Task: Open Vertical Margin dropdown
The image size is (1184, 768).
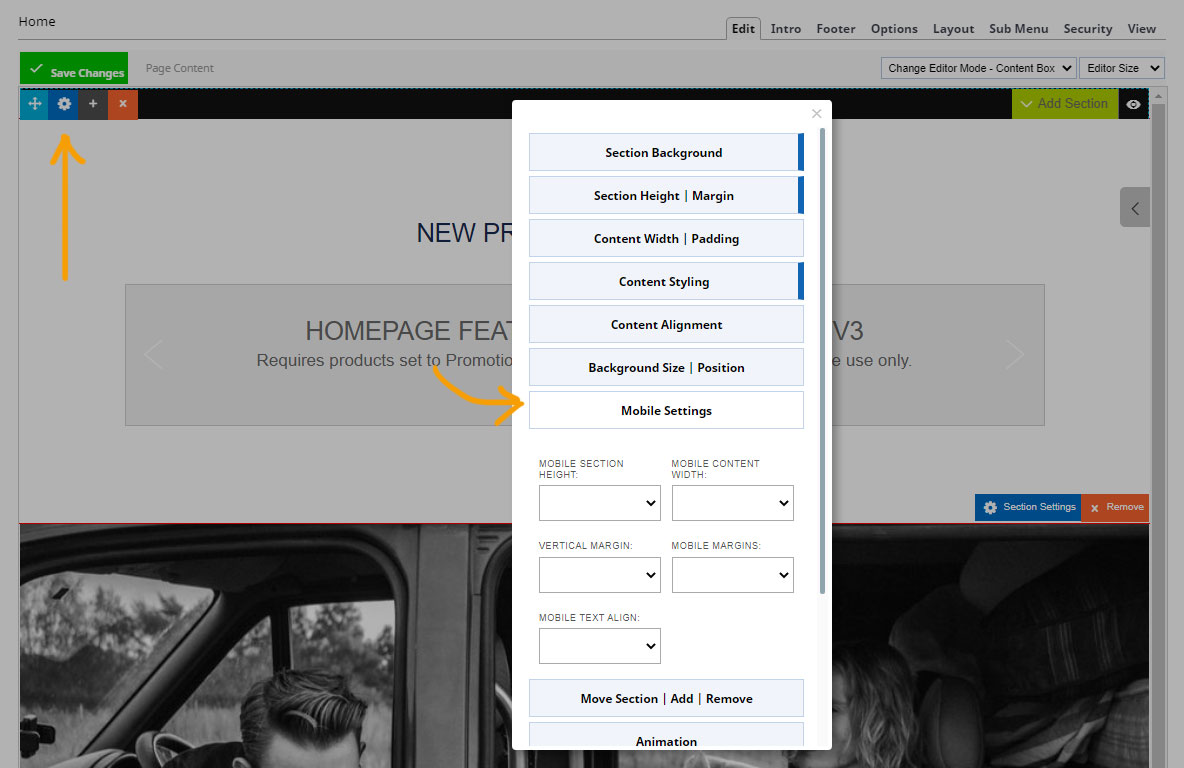Action: 600,575
